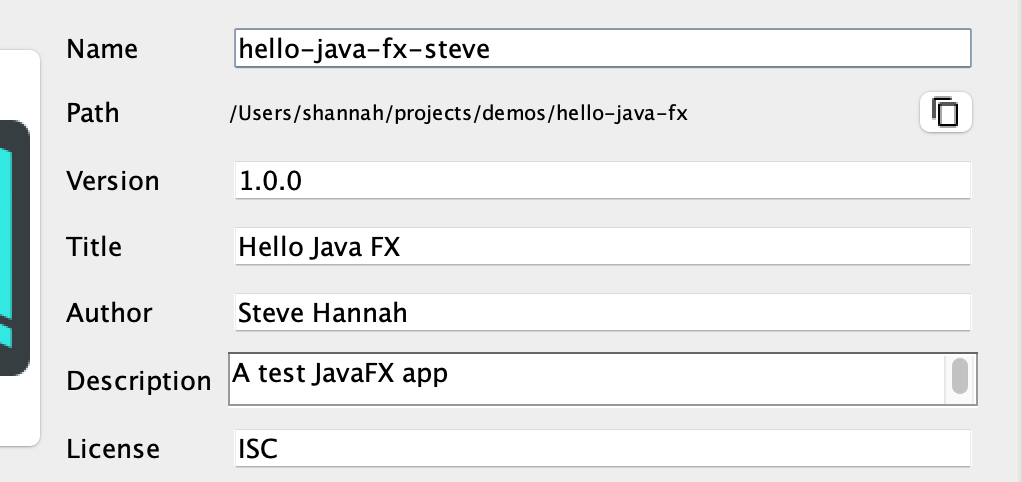Select the Title field with Hello Java FX
Image resolution: width=1022 pixels, height=482 pixels.
click(x=602, y=246)
